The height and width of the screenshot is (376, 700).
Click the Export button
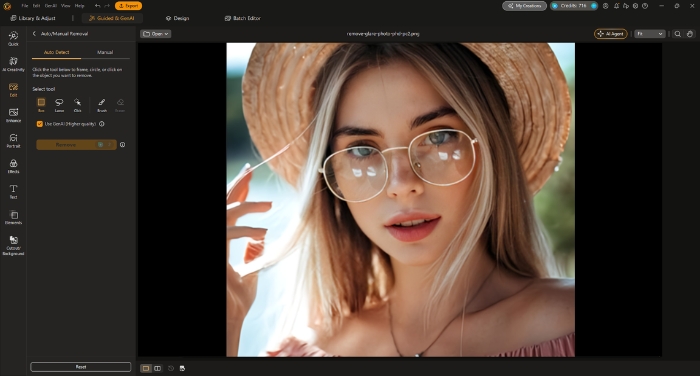[128, 6]
